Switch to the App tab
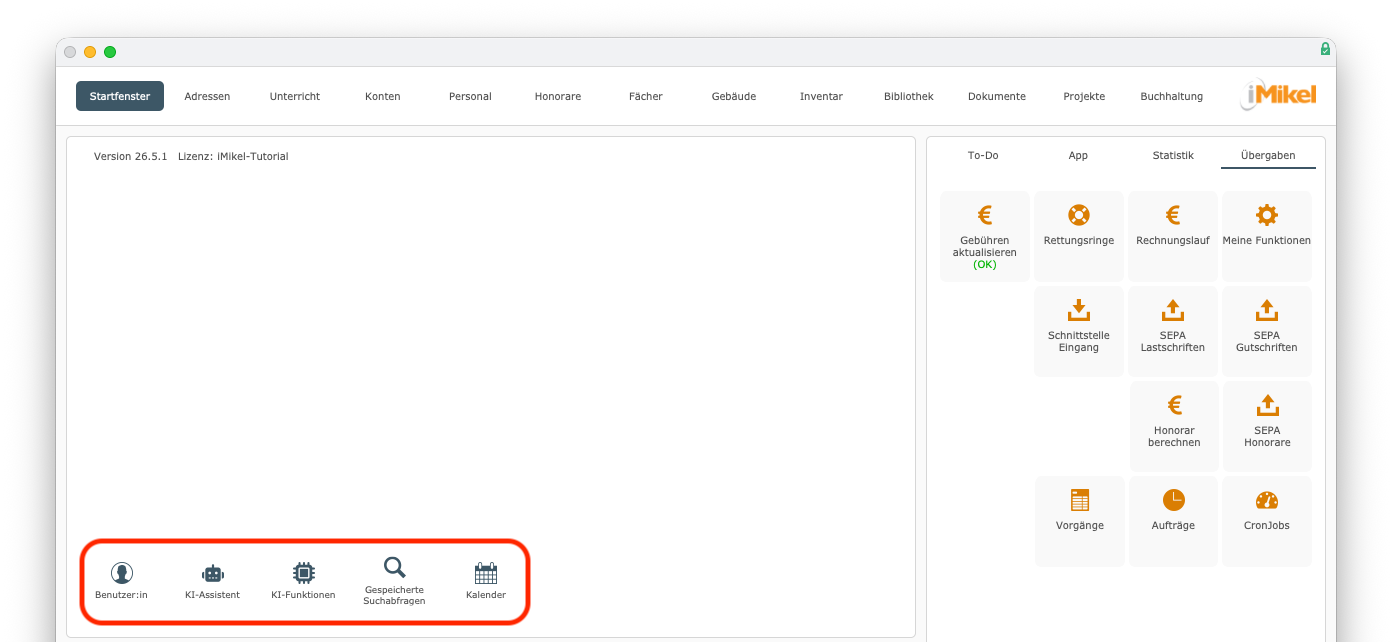This screenshot has height=642, width=1392. click(x=1078, y=155)
